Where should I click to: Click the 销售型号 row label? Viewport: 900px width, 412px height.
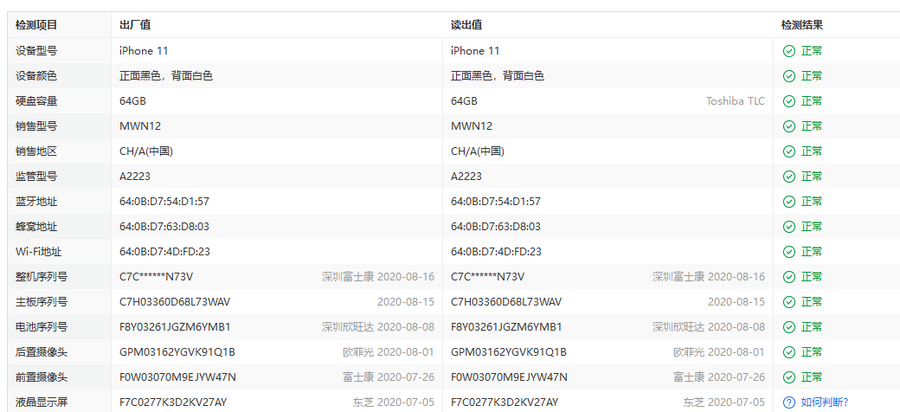36,126
